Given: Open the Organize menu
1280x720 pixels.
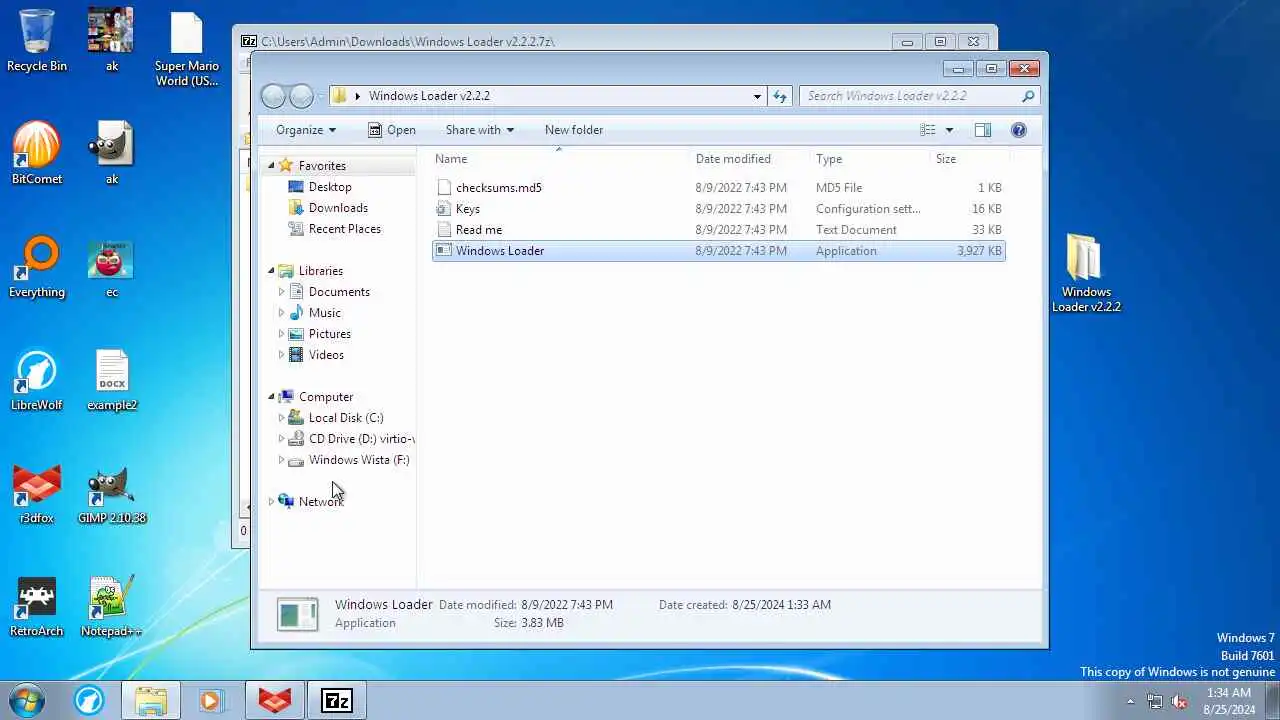Looking at the screenshot, I should pyautogui.click(x=306, y=130).
